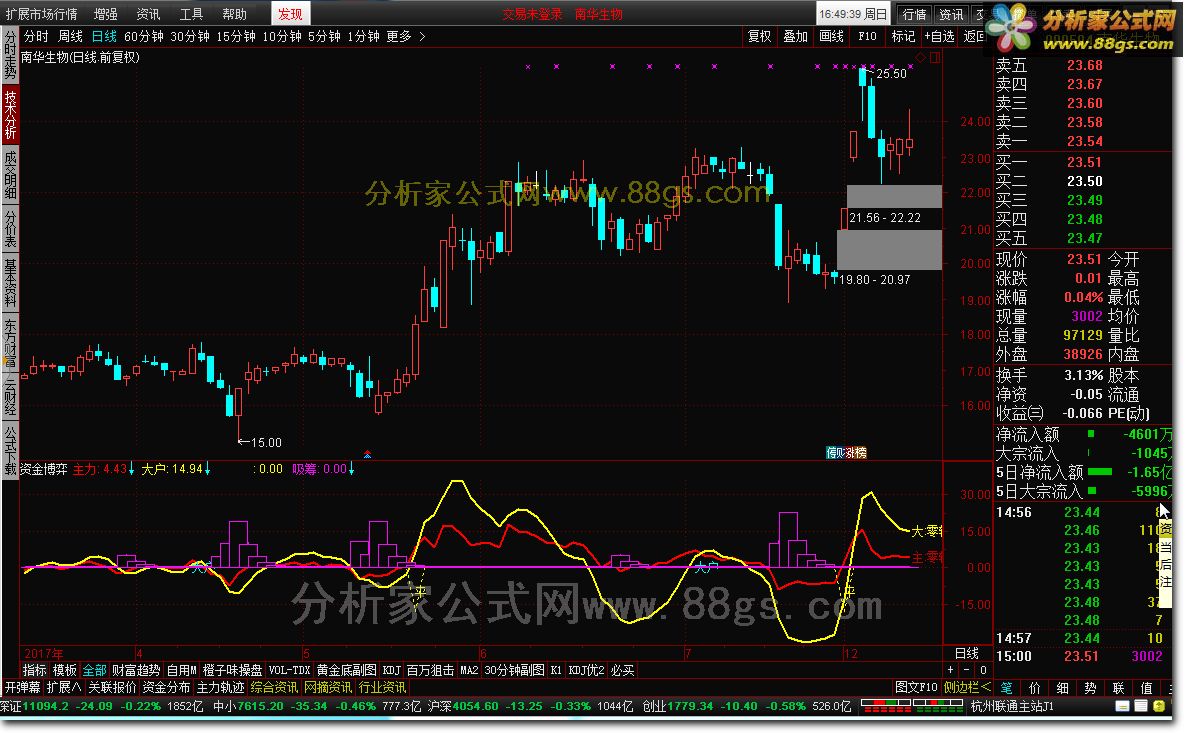The height and width of the screenshot is (733, 1185).
Task: Select the 必买 indicator
Action: (623, 670)
